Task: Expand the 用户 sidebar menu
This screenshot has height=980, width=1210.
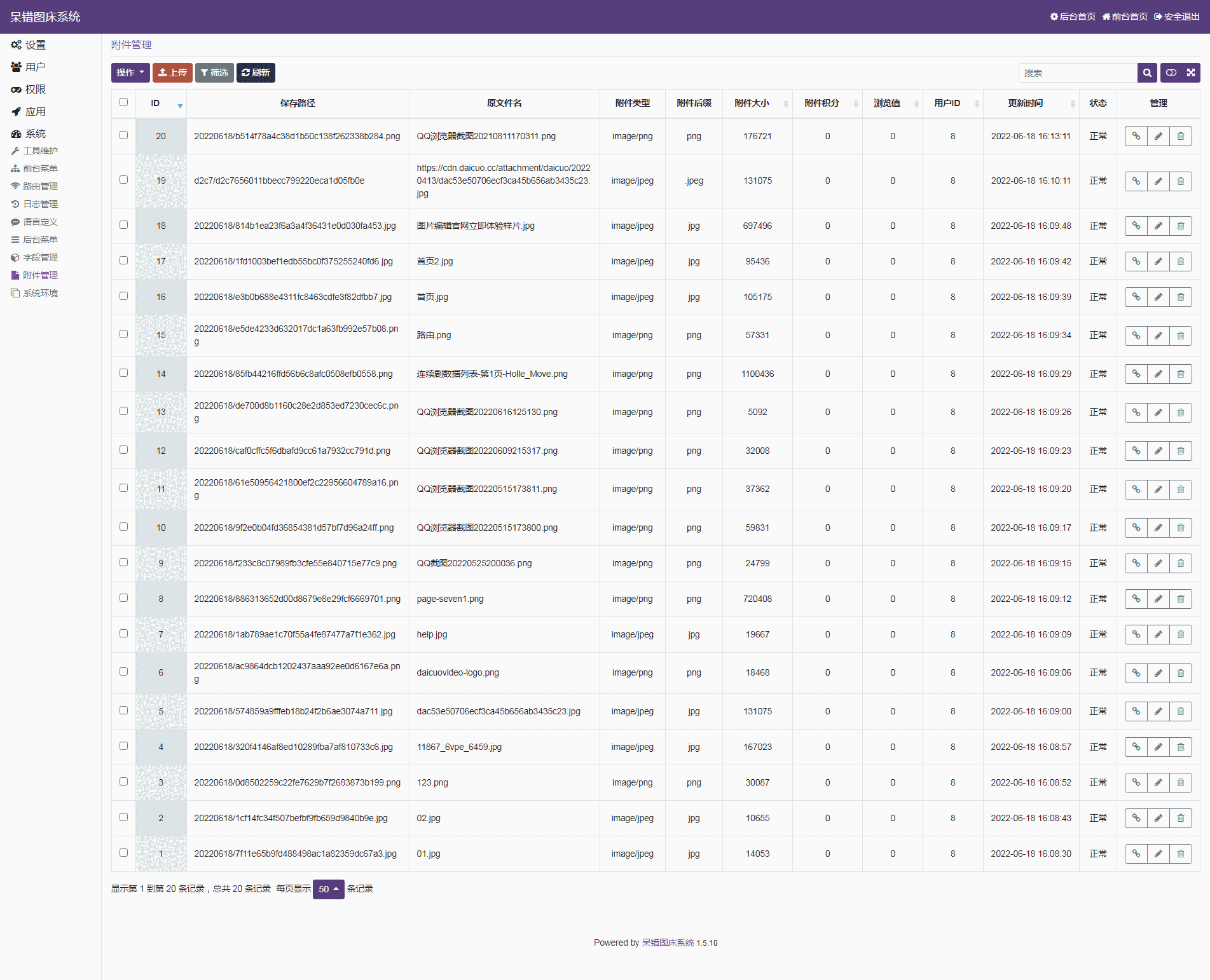Action: click(x=29, y=67)
